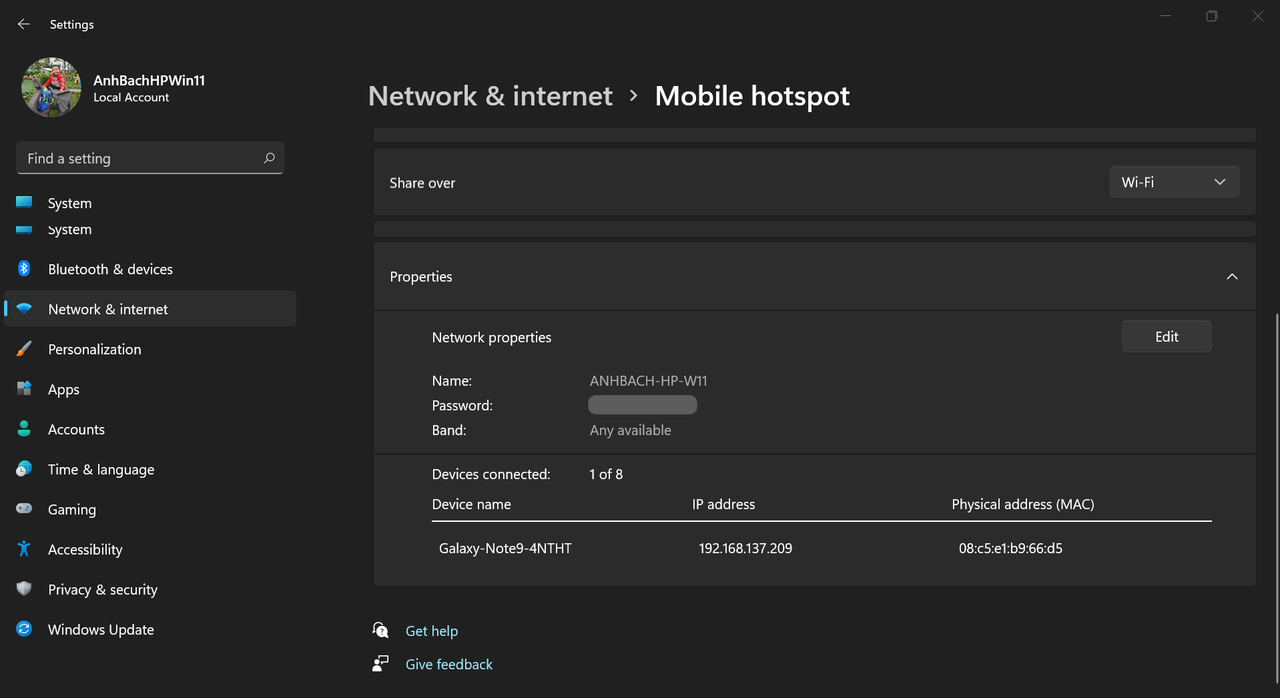This screenshot has width=1280, height=698.
Task: Click the Time & language globe icon
Action: click(24, 469)
